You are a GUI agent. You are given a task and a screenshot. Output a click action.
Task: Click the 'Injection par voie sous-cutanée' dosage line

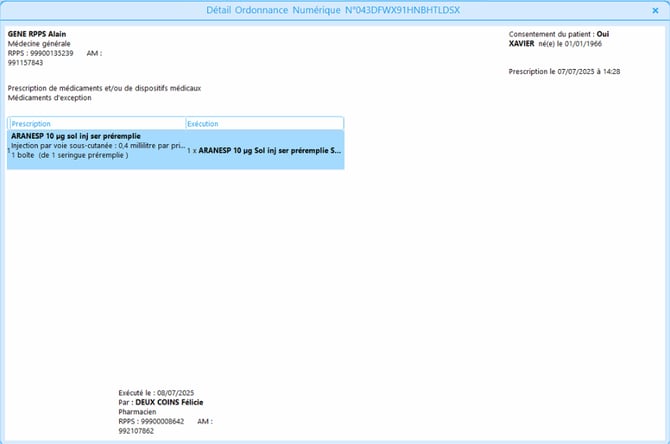[x=98, y=146]
